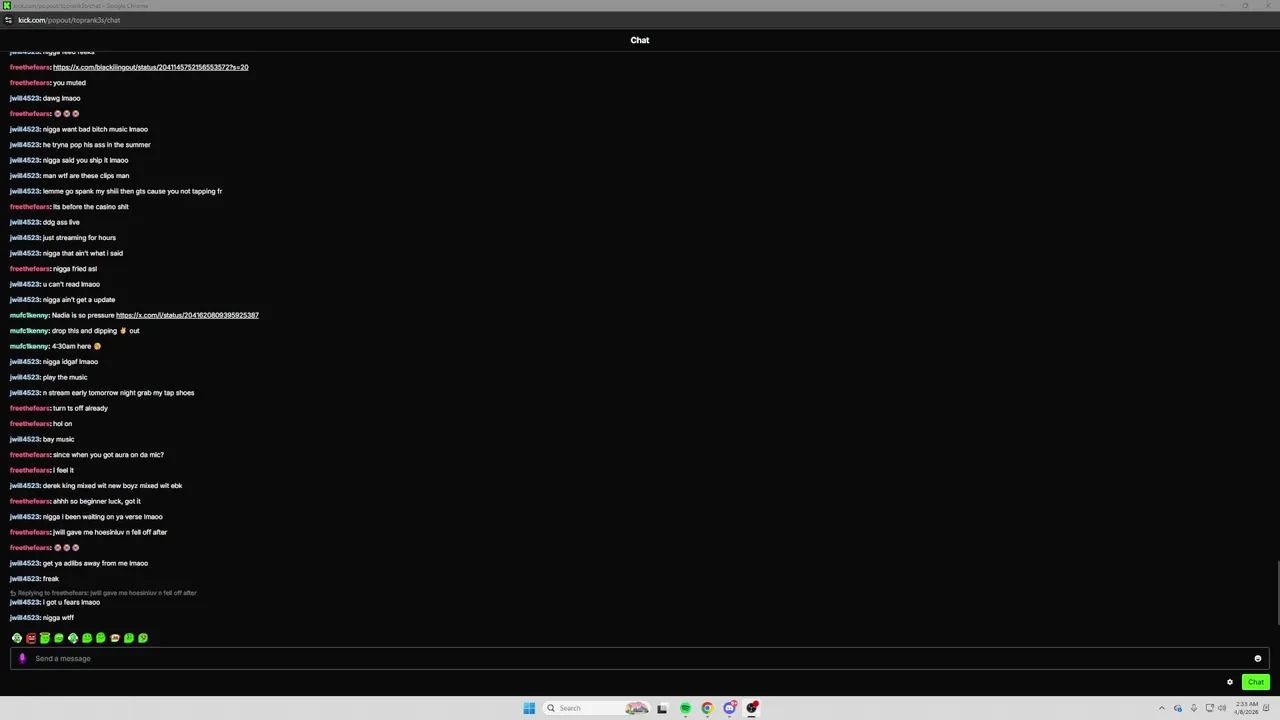Open the emote picker smiley in message box
Viewport: 1280px width, 720px height.
pyautogui.click(x=1258, y=659)
